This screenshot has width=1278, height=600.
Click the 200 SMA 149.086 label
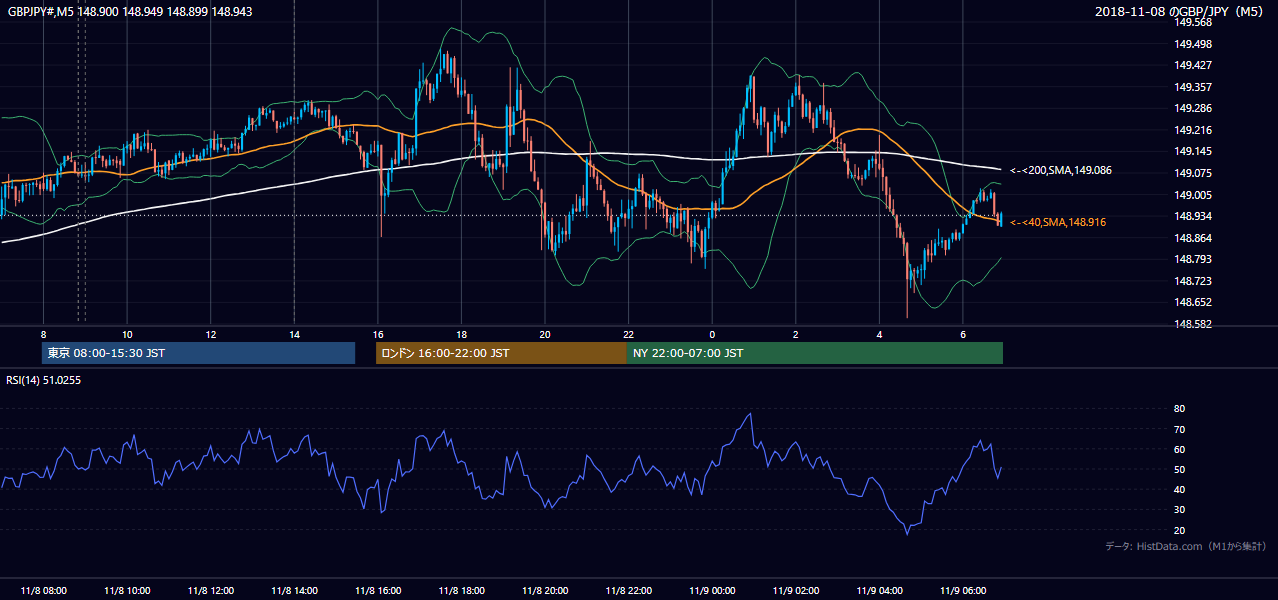pos(1061,171)
